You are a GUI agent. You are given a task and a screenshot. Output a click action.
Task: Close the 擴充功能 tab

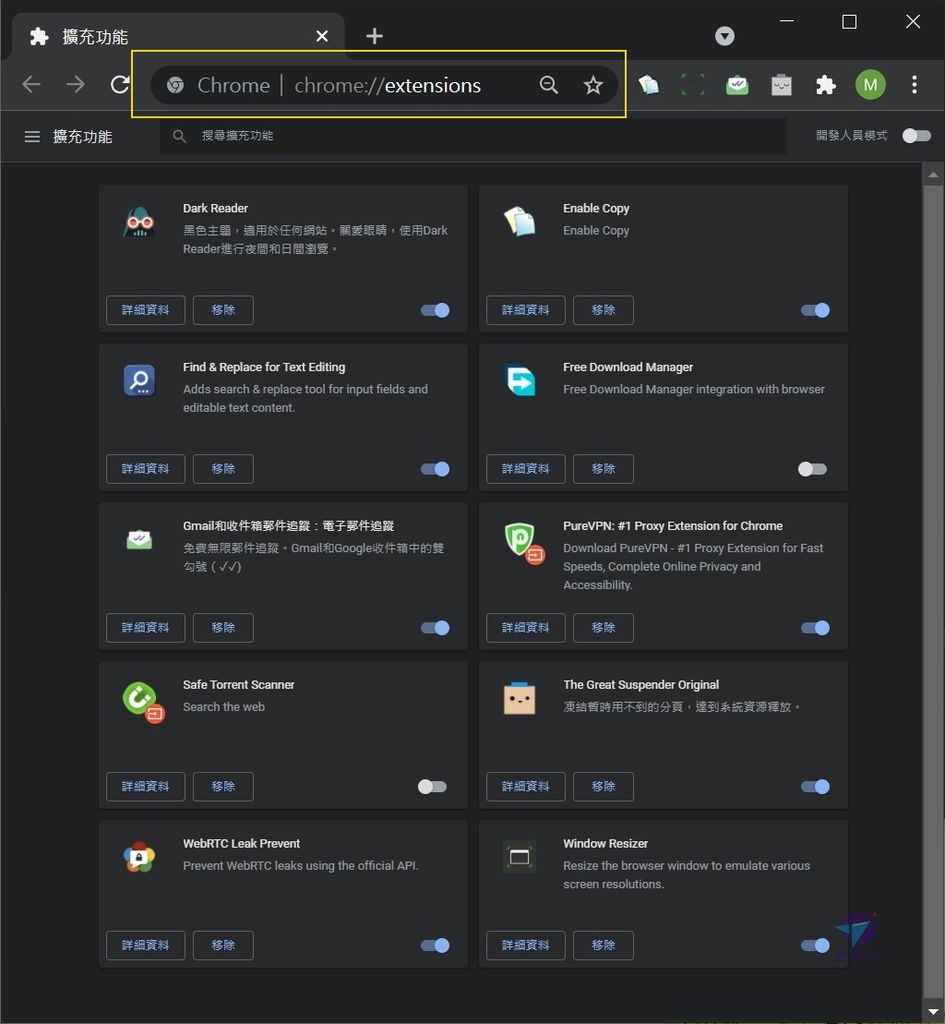322,37
